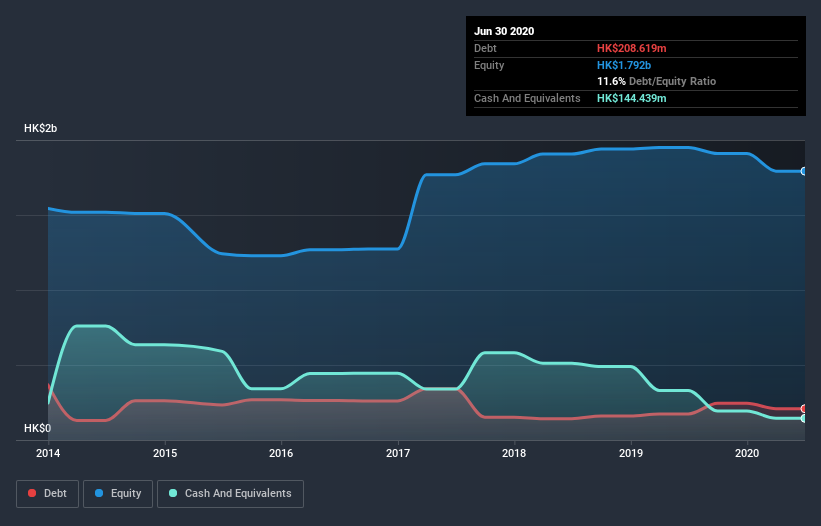Click the 2015 x-axis label
The height and width of the screenshot is (526, 821).
[165, 453]
